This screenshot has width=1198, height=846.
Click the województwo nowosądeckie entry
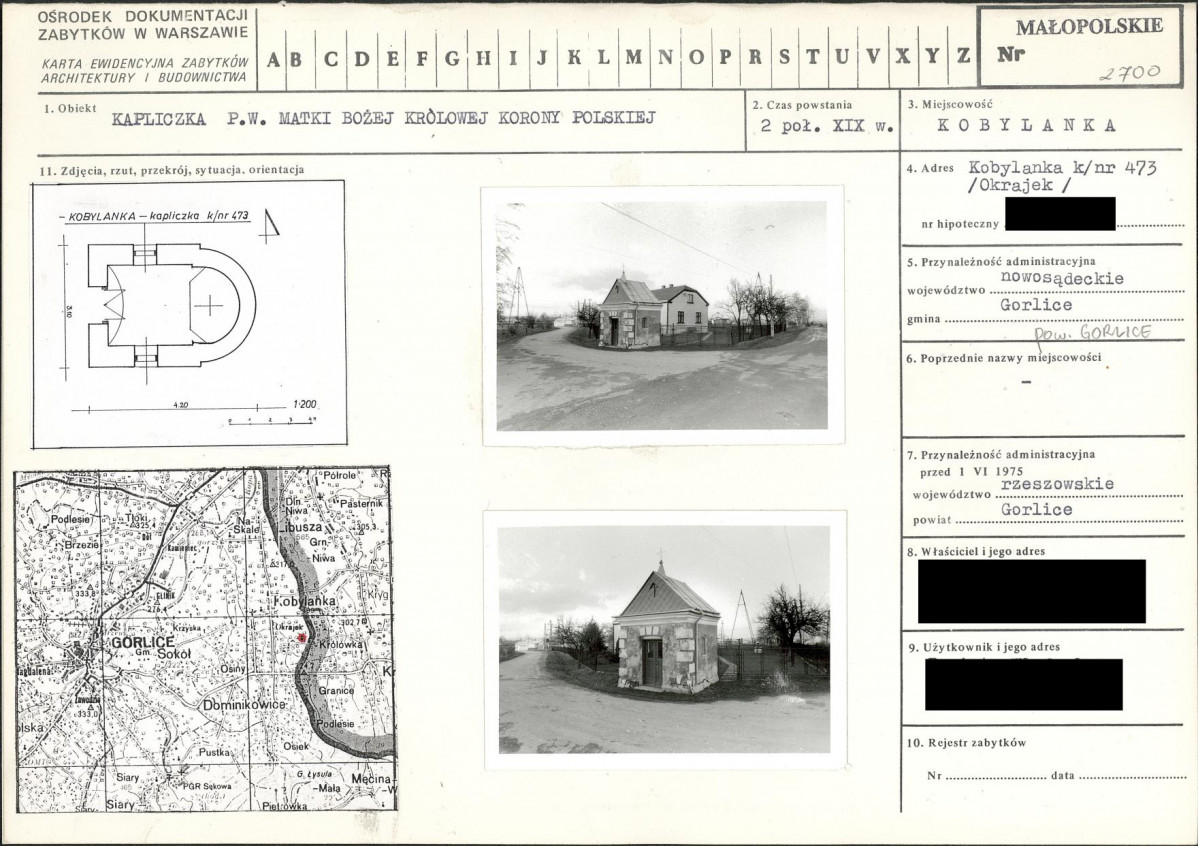1062,278
